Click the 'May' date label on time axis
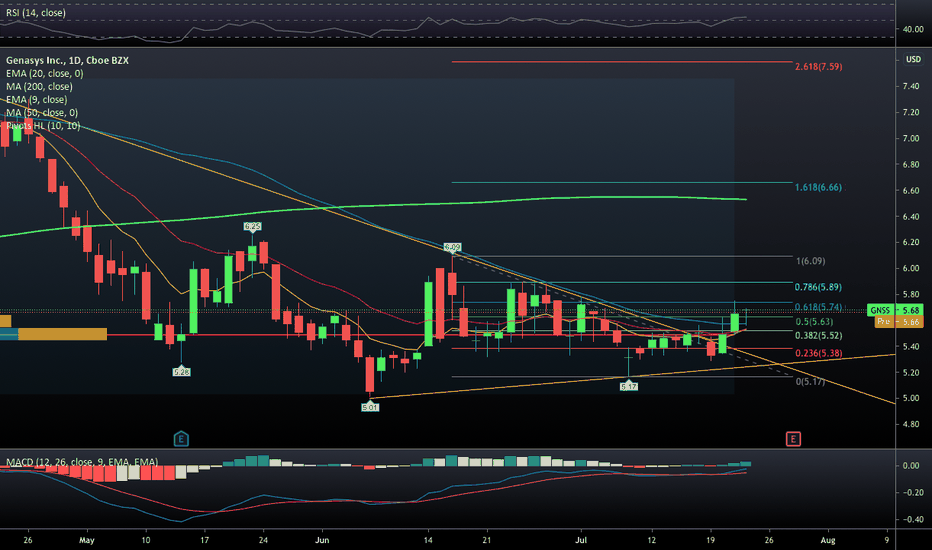 click(87, 540)
